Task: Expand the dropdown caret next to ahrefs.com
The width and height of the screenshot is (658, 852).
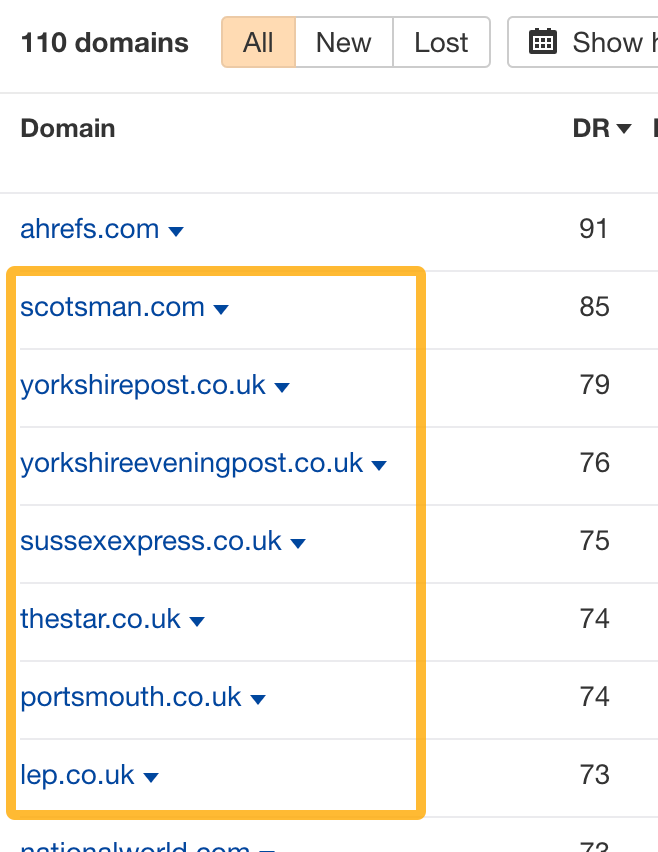Action: tap(176, 230)
